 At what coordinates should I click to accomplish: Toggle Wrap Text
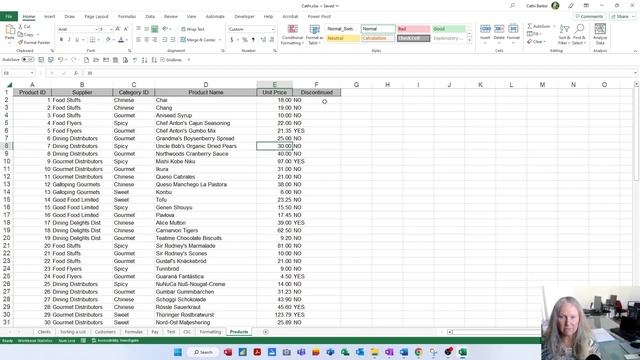click(193, 29)
